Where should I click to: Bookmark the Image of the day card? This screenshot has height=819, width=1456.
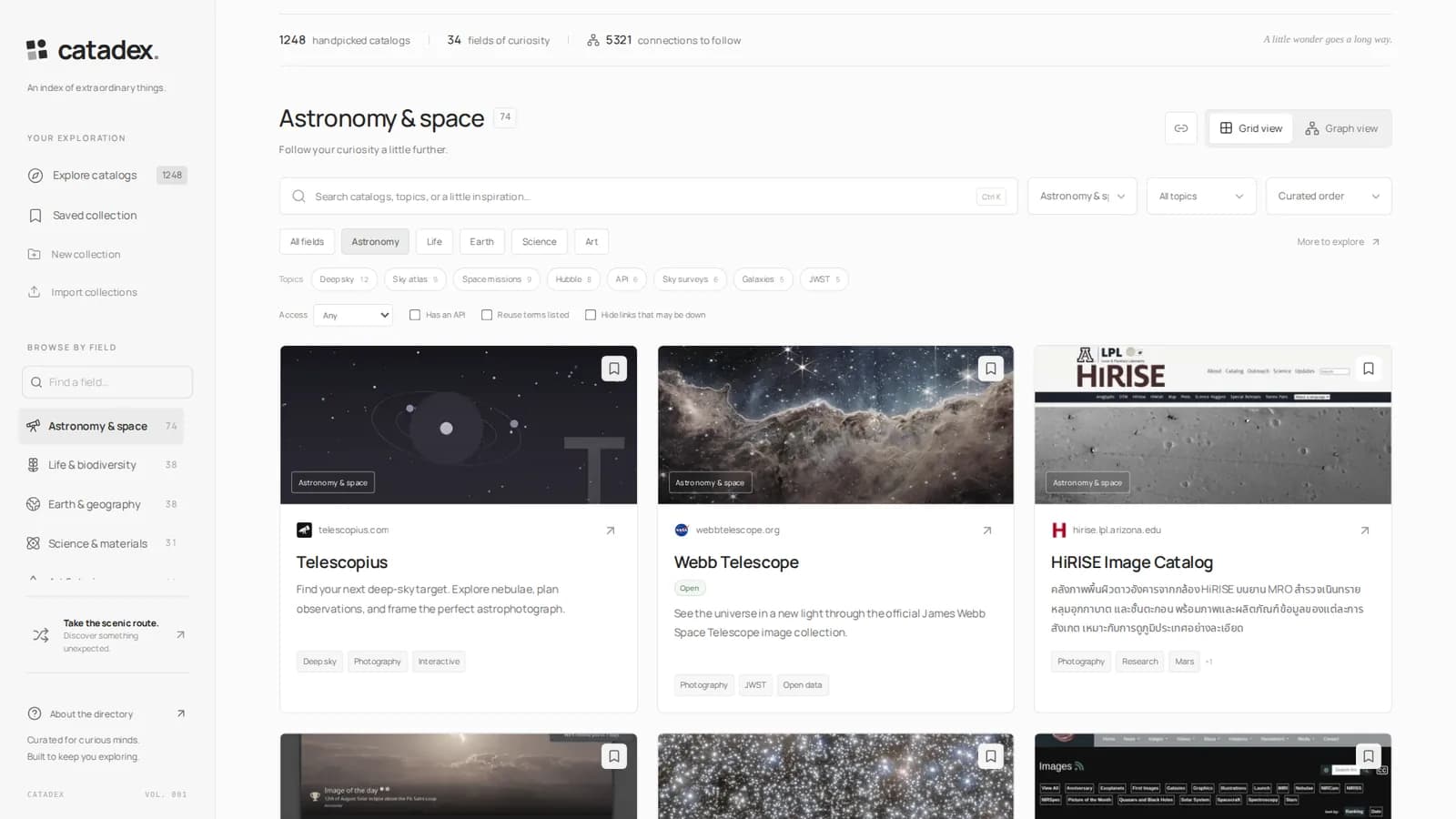click(x=614, y=756)
